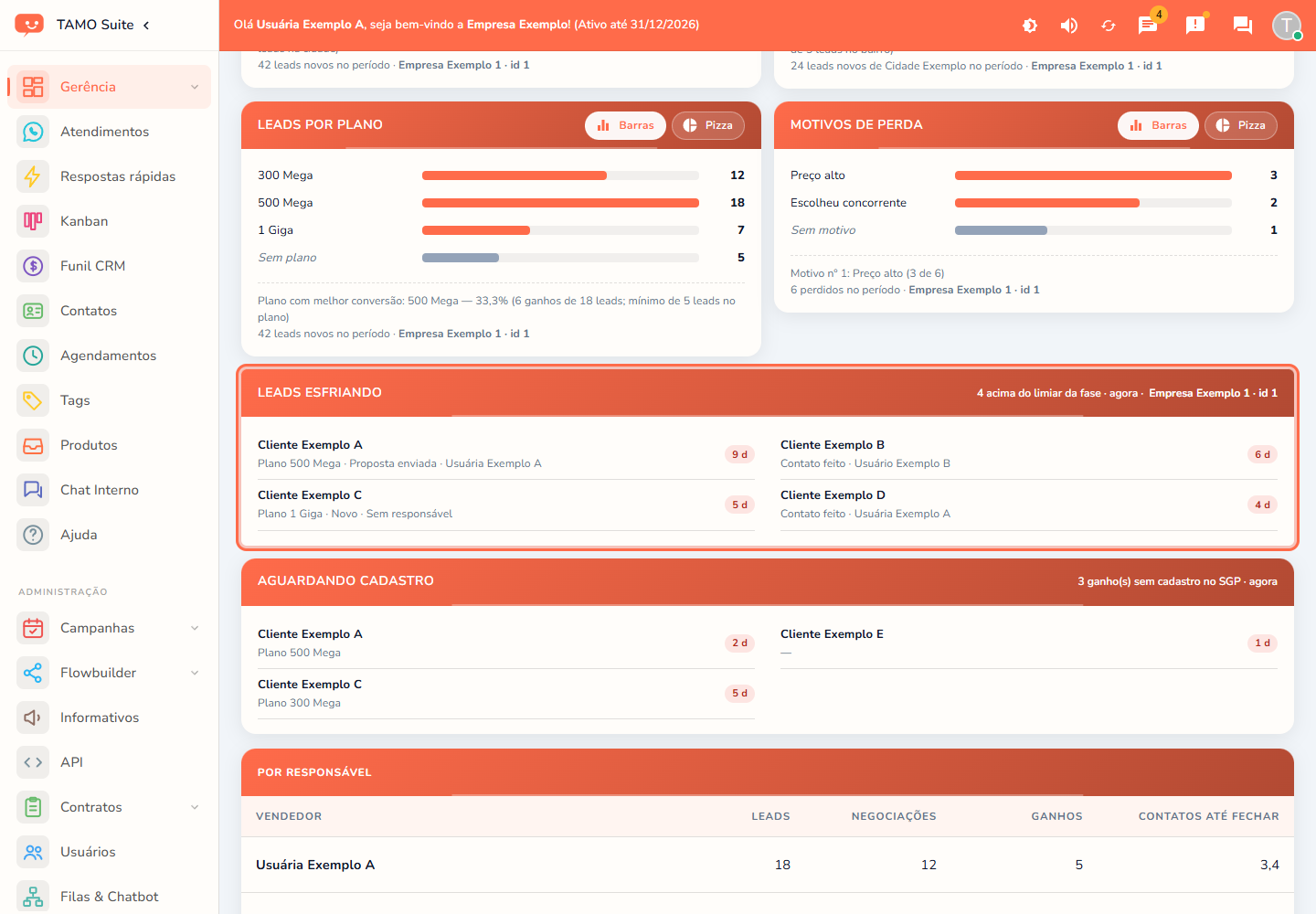1316x914 pixels.
Task: Open the chat bubbles icon in header
Action: pos(1243,26)
